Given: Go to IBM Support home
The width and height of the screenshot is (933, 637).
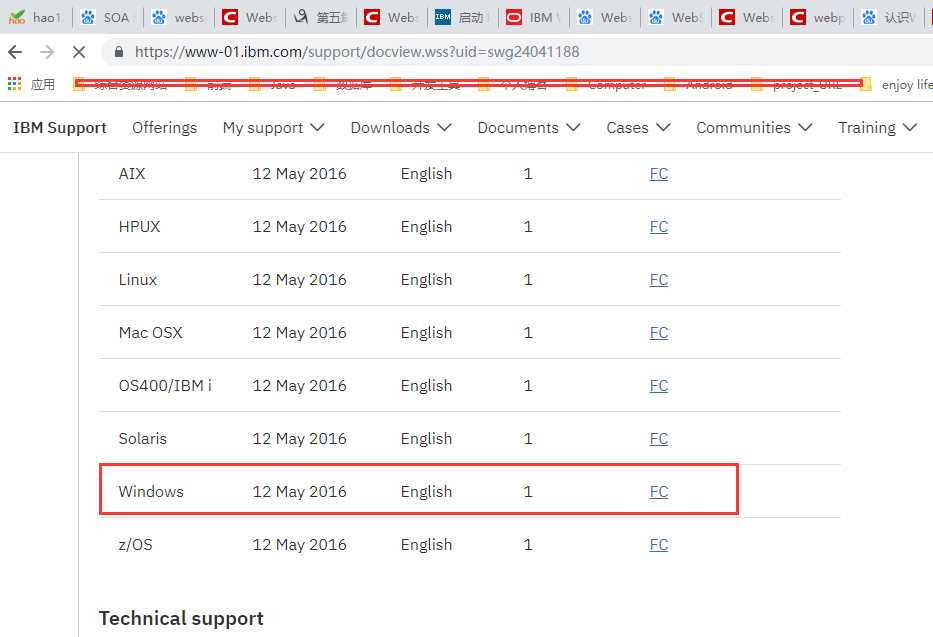Looking at the screenshot, I should click(x=60, y=128).
